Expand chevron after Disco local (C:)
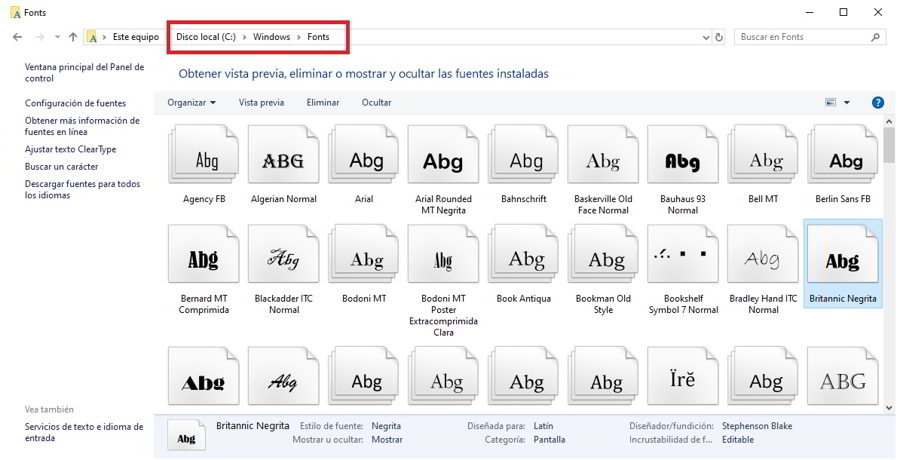The width and height of the screenshot is (900, 460). click(x=244, y=37)
